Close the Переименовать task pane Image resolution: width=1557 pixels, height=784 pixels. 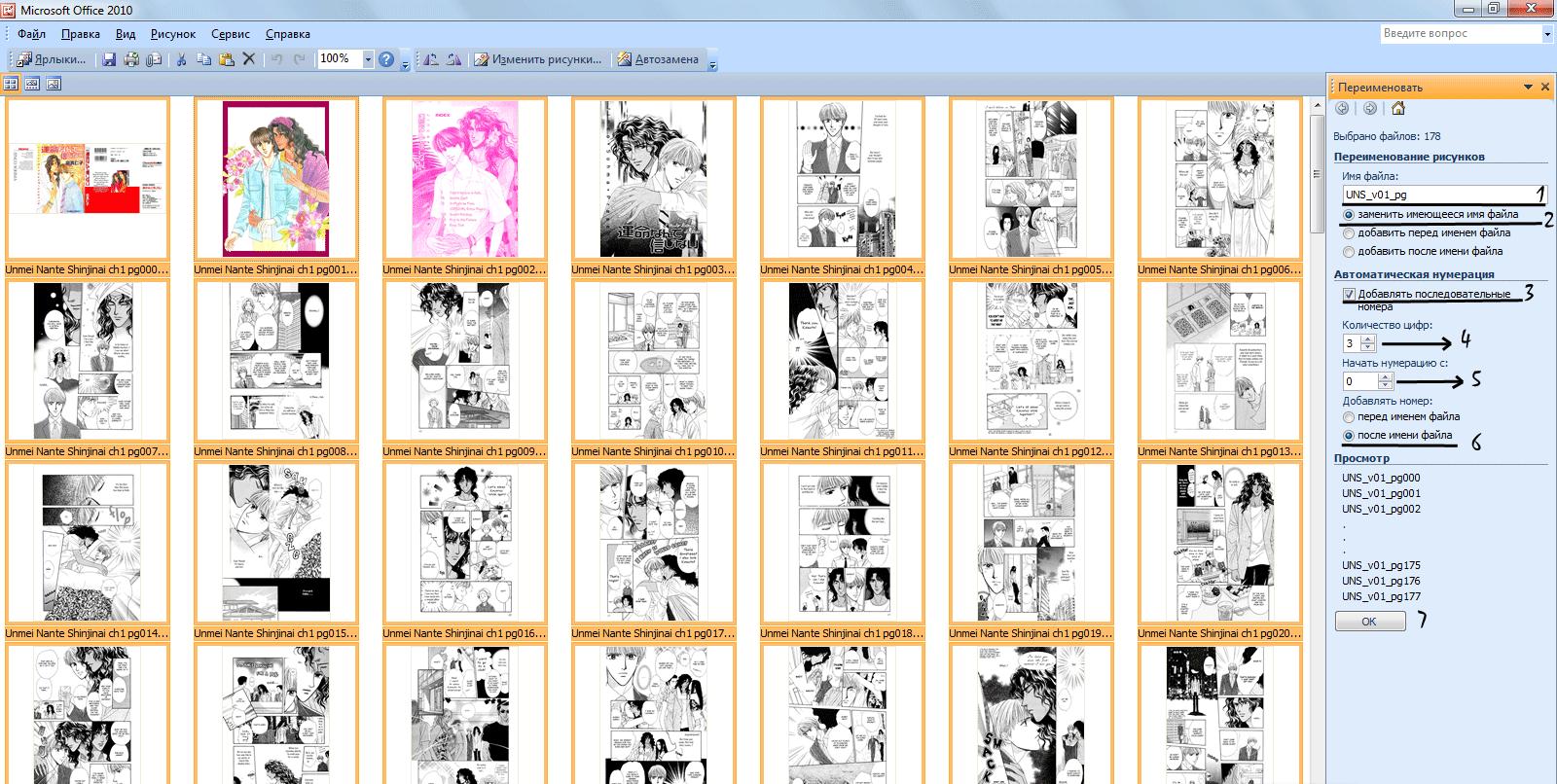1544,87
